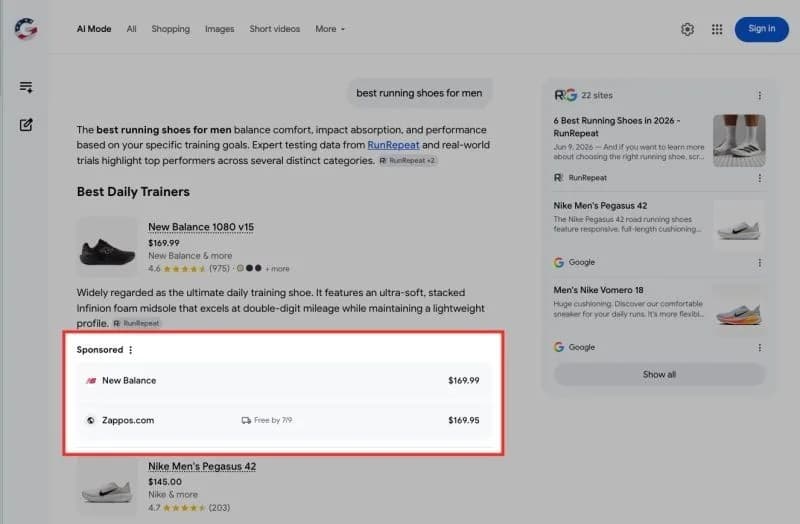This screenshot has height=524, width=800.
Task: Select the first light color swatch
Action: 240,268
